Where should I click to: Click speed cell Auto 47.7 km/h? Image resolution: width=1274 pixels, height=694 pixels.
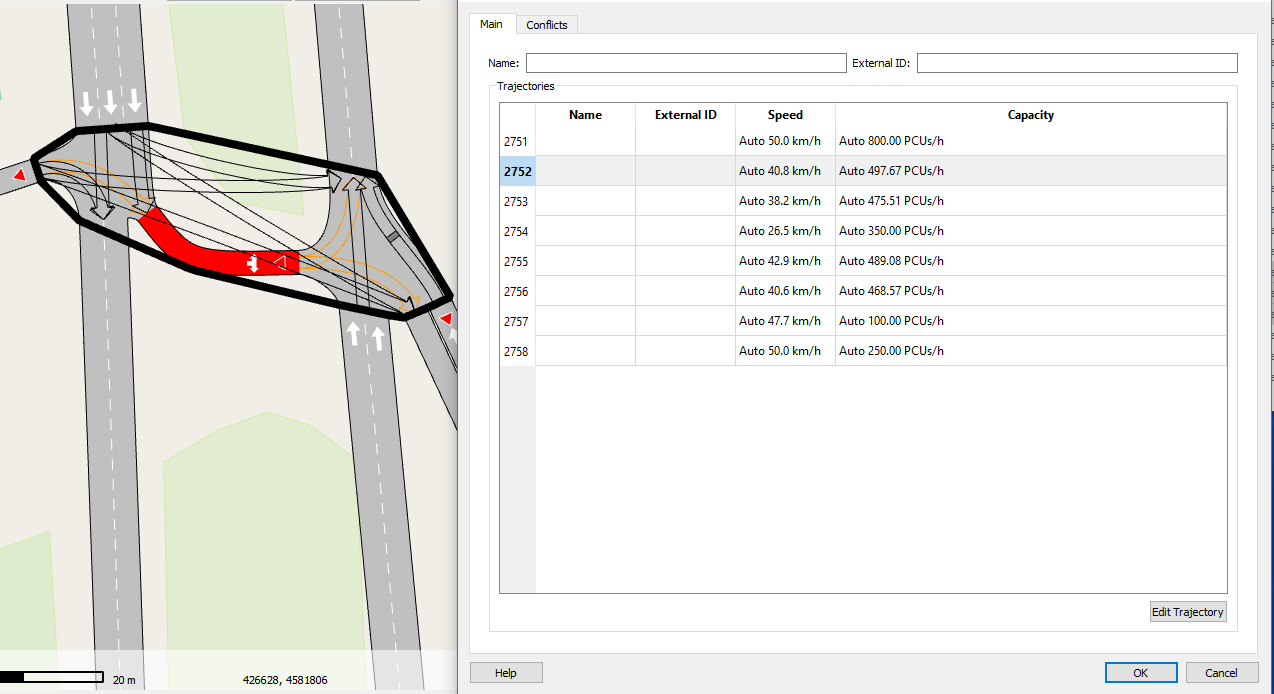[785, 321]
